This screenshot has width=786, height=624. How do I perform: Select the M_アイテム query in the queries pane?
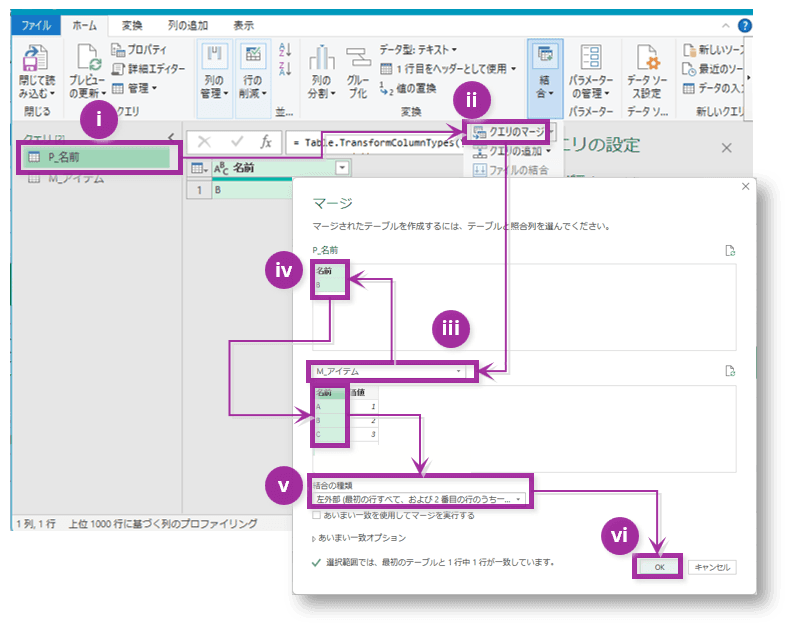65,179
